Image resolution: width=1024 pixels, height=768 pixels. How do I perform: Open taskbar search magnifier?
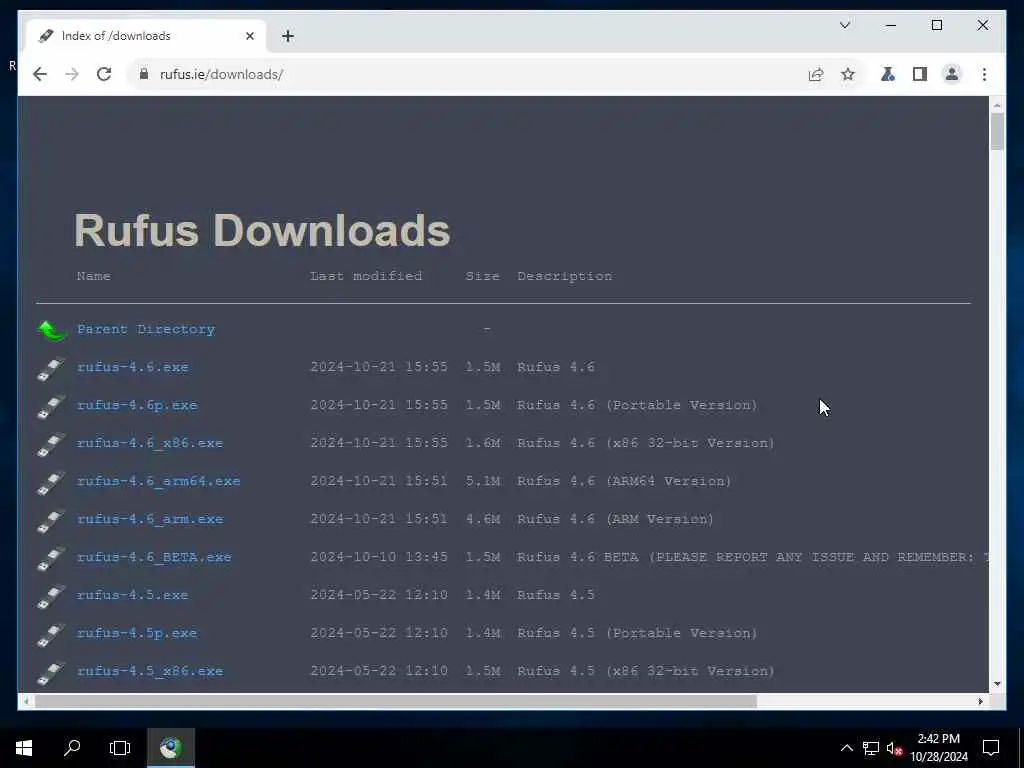tap(72, 748)
